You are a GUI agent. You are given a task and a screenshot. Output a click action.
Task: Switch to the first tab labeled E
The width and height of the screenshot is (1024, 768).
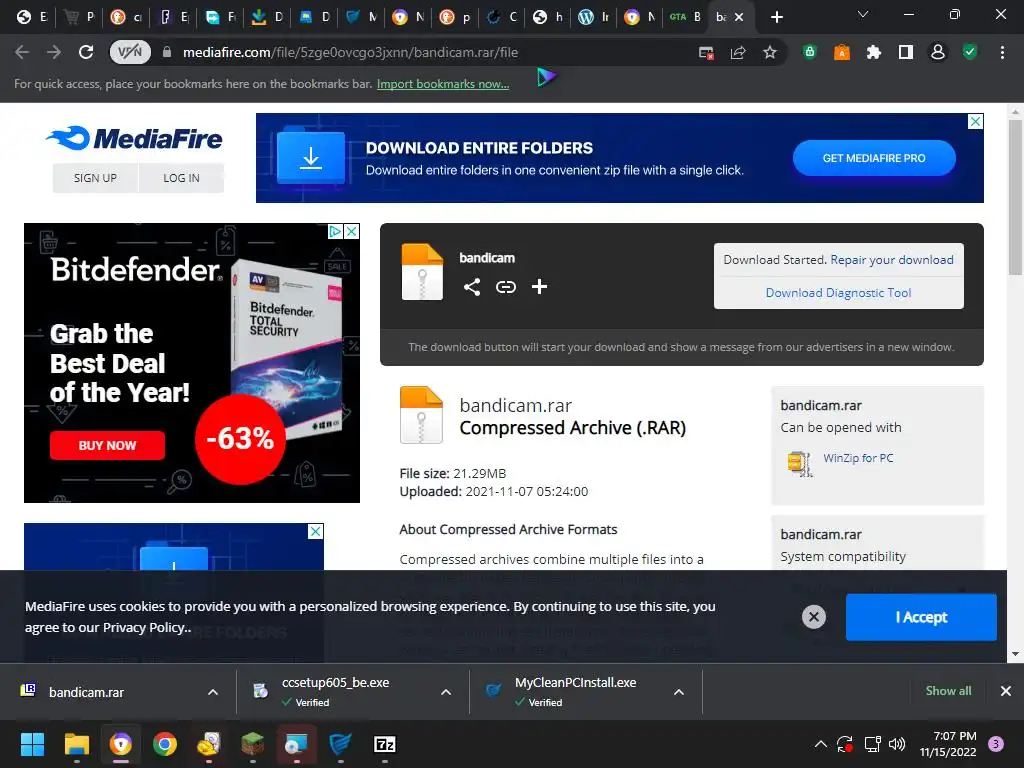pos(31,17)
